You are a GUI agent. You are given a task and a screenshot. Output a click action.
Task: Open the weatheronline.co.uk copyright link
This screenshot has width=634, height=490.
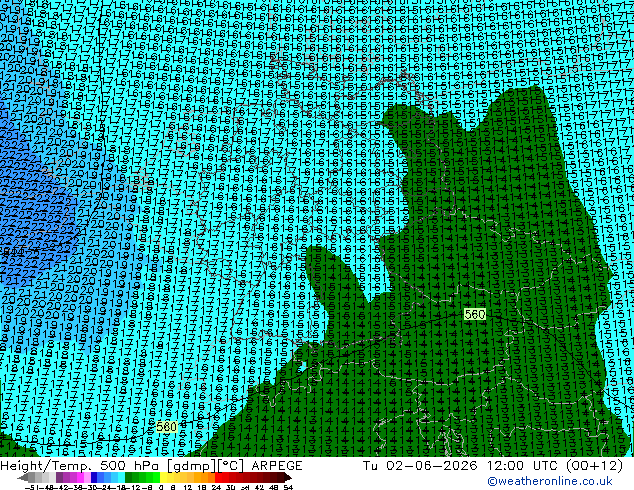550,481
